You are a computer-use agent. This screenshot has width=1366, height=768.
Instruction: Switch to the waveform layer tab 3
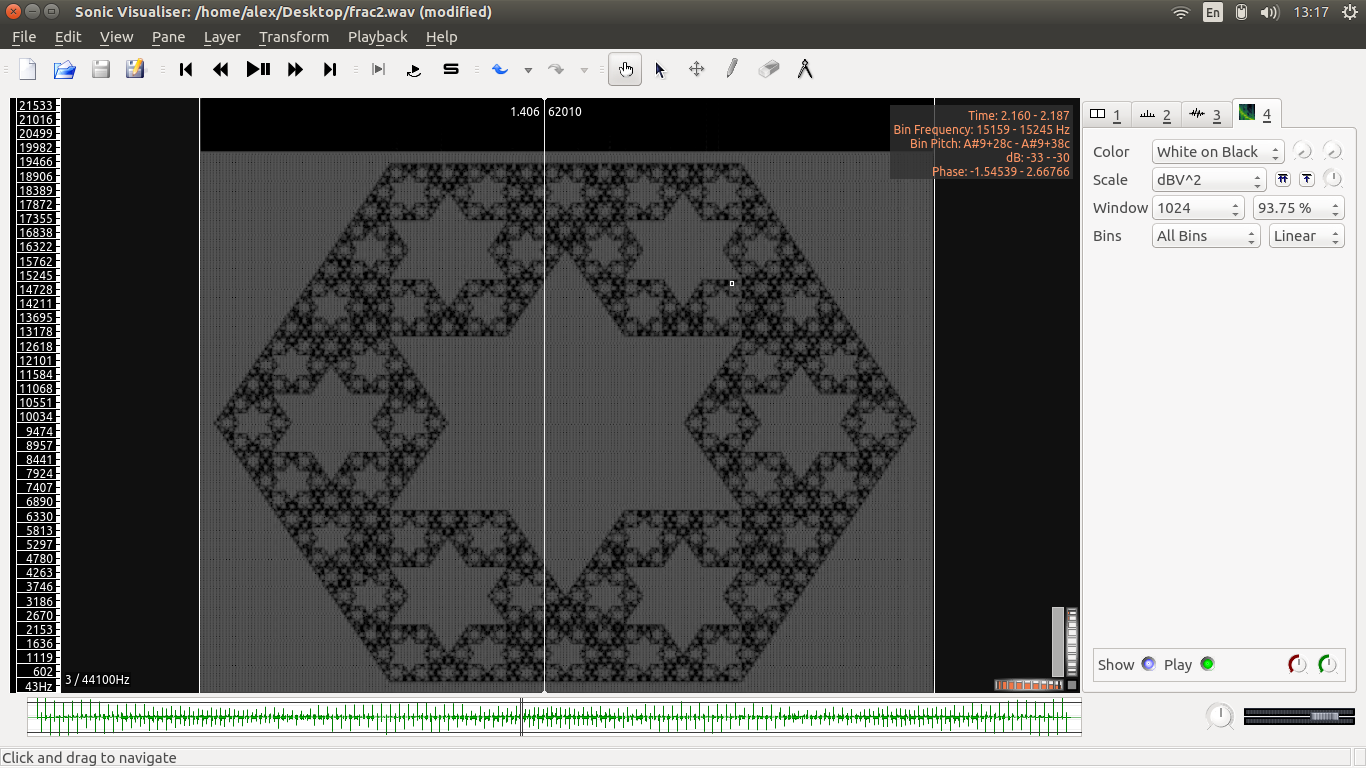coord(1205,115)
